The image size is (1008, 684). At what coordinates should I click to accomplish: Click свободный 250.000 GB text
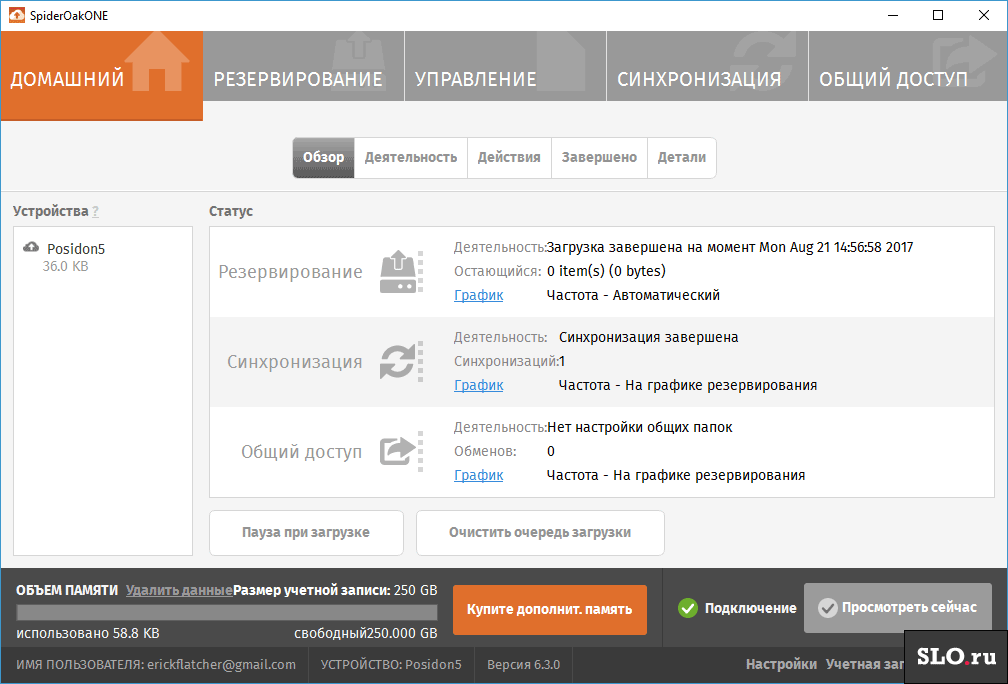click(x=366, y=633)
